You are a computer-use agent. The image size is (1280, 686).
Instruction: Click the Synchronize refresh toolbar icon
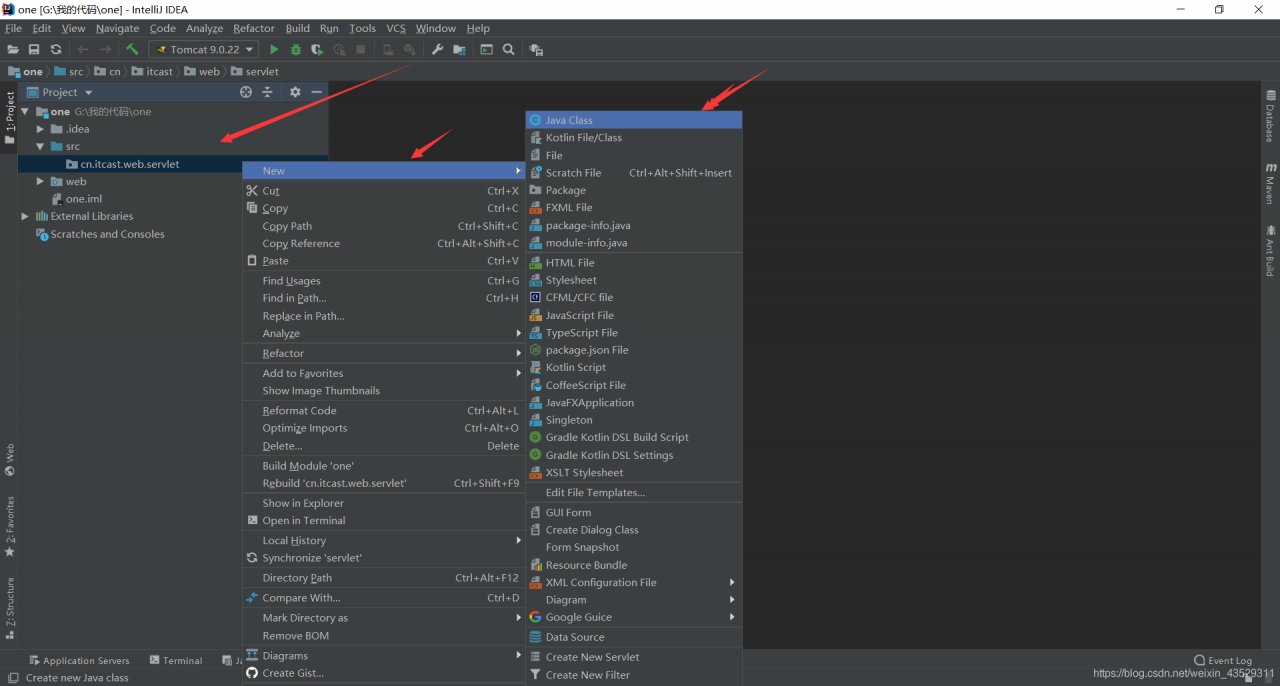coord(56,49)
